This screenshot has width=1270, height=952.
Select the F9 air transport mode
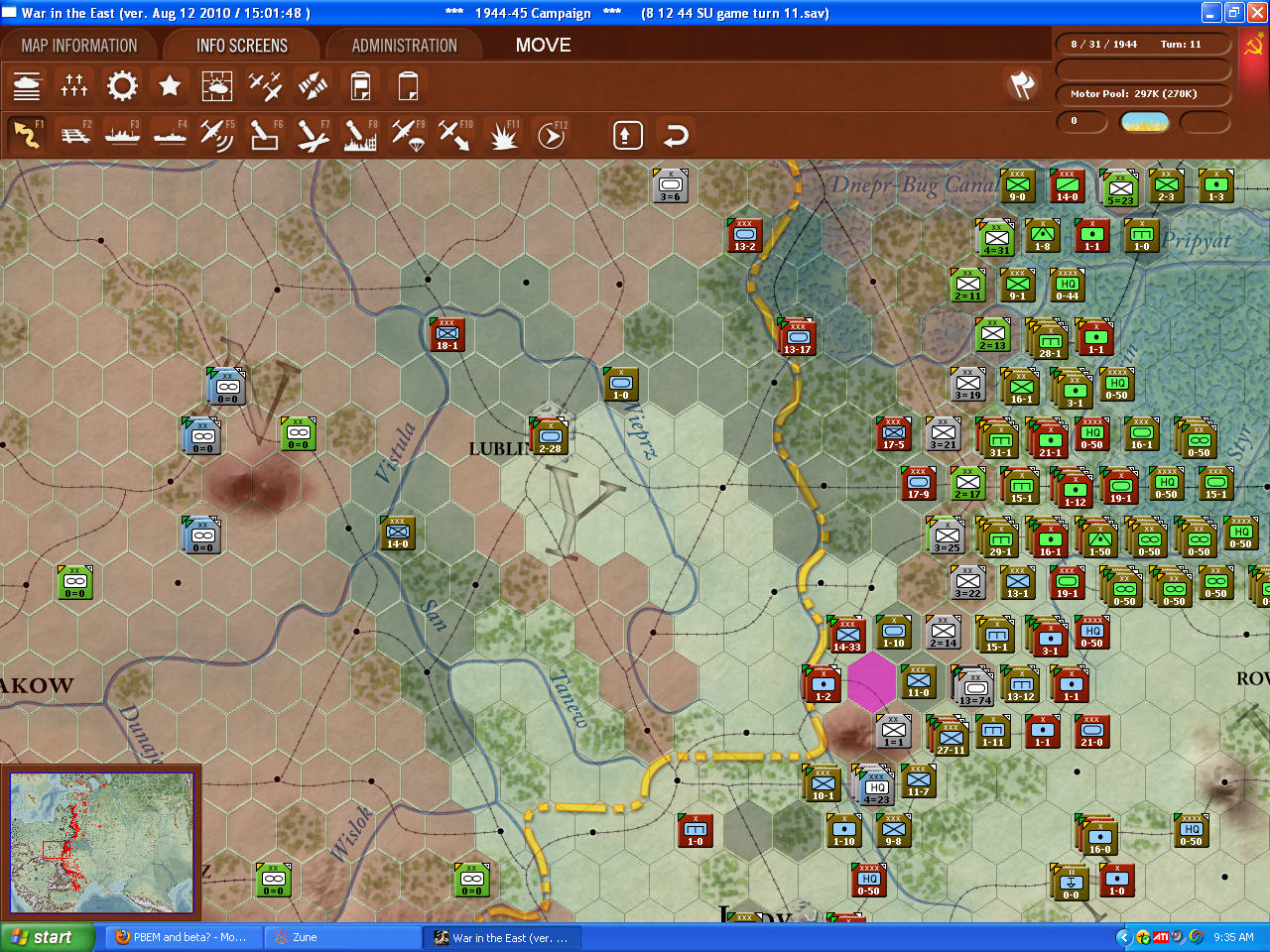[408, 135]
